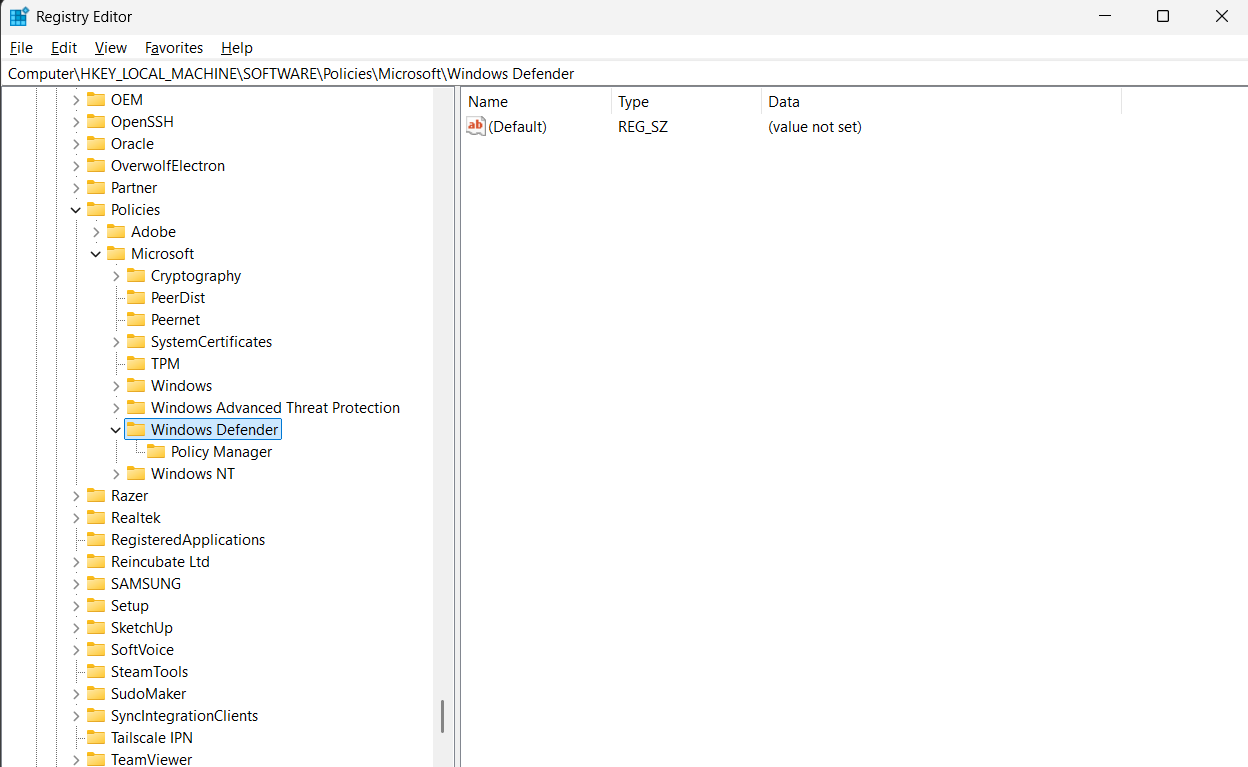Expand the OEM key
Screen dimensions: 1248x767
(x=76, y=100)
